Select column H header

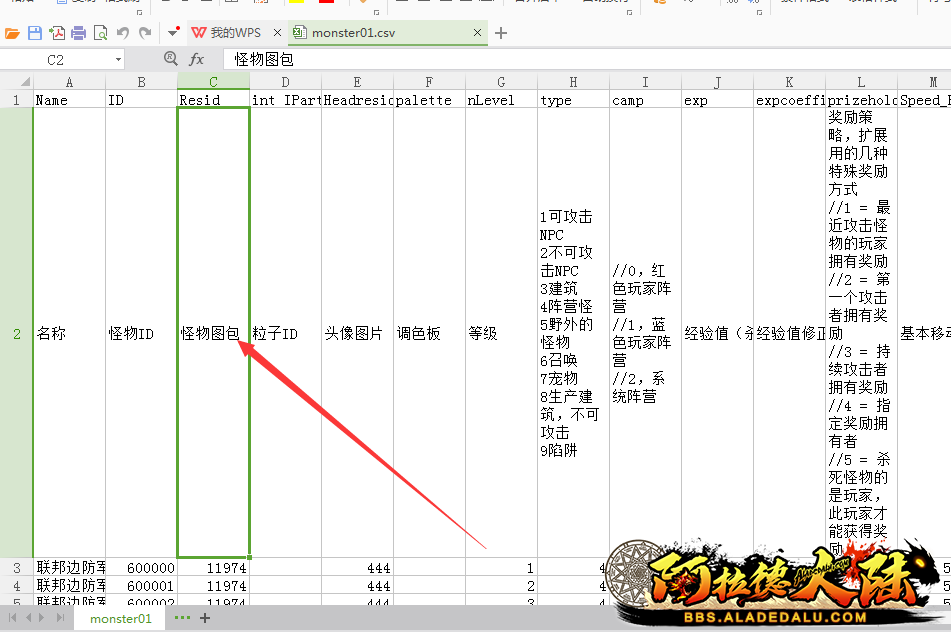(x=573, y=82)
